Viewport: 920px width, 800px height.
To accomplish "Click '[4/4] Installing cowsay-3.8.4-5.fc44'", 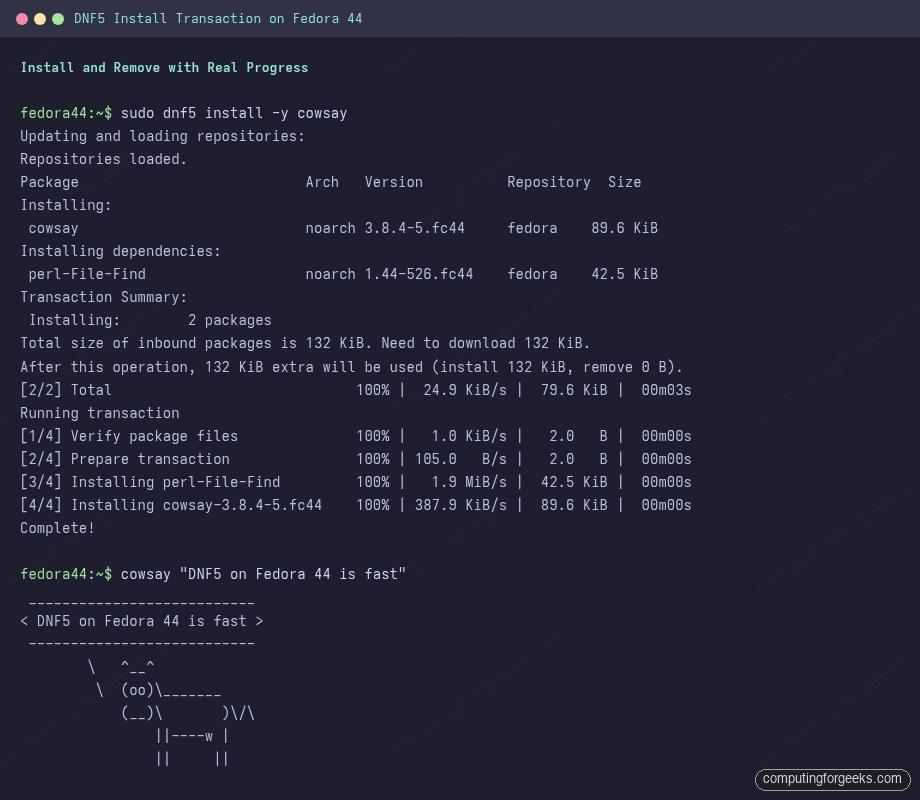I will (171, 505).
